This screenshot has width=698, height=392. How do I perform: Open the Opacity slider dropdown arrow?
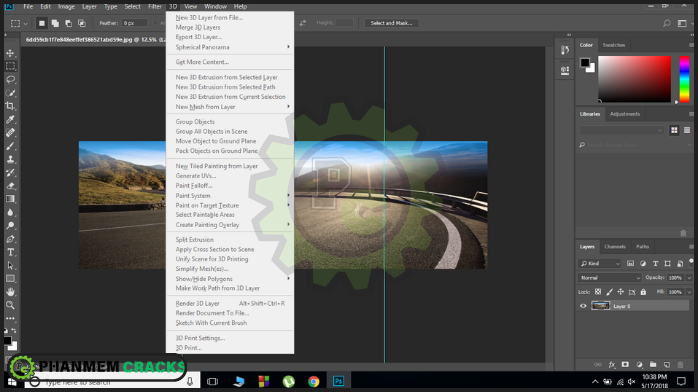tap(689, 278)
